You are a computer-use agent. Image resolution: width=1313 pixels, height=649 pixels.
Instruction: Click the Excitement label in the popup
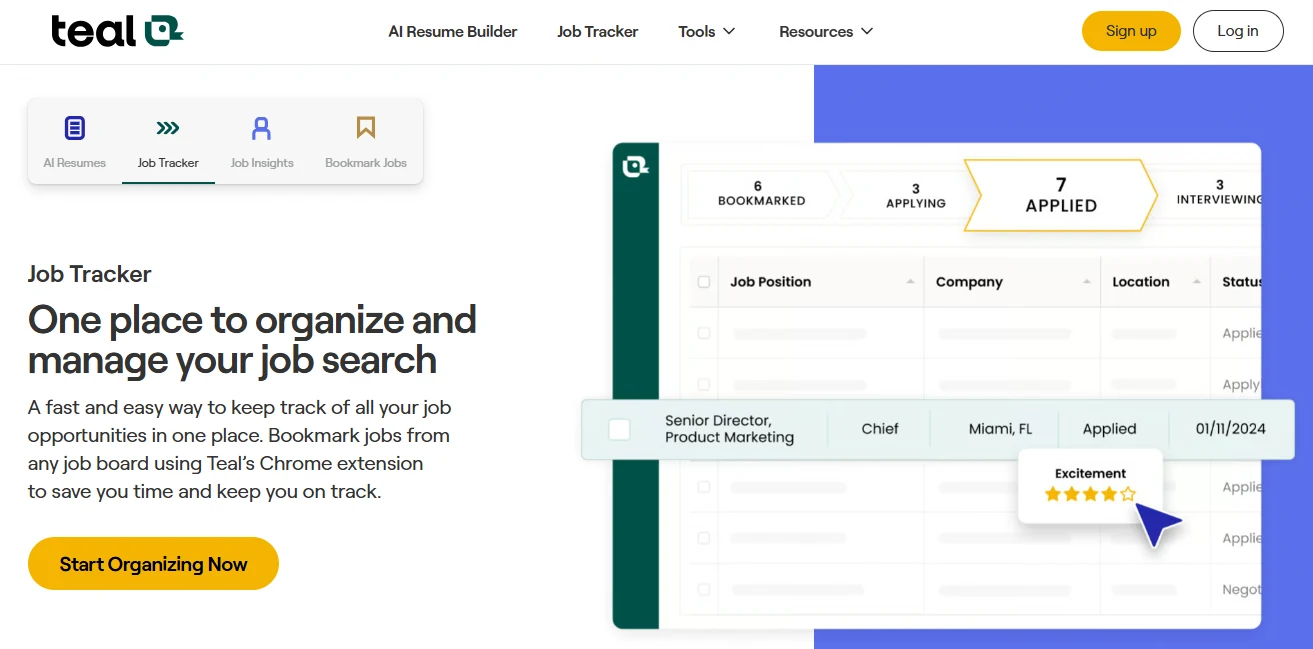(x=1090, y=473)
